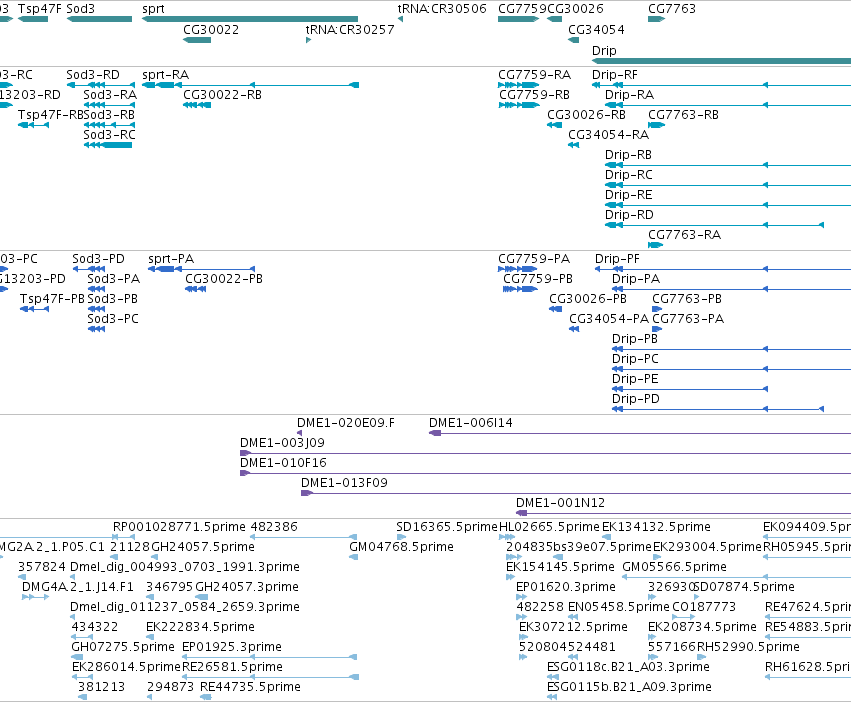
Task: Open the SD16365.5prime EST label
Action: pos(447,527)
